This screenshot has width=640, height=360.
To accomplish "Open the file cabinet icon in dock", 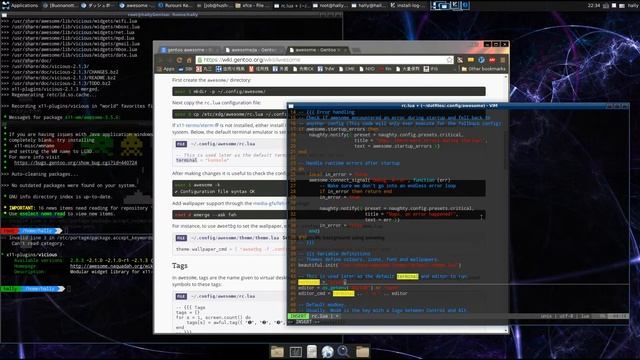I will coord(312,351).
